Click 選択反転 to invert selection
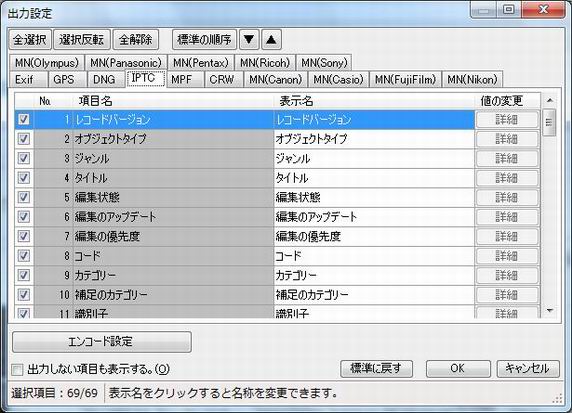 pos(82,39)
